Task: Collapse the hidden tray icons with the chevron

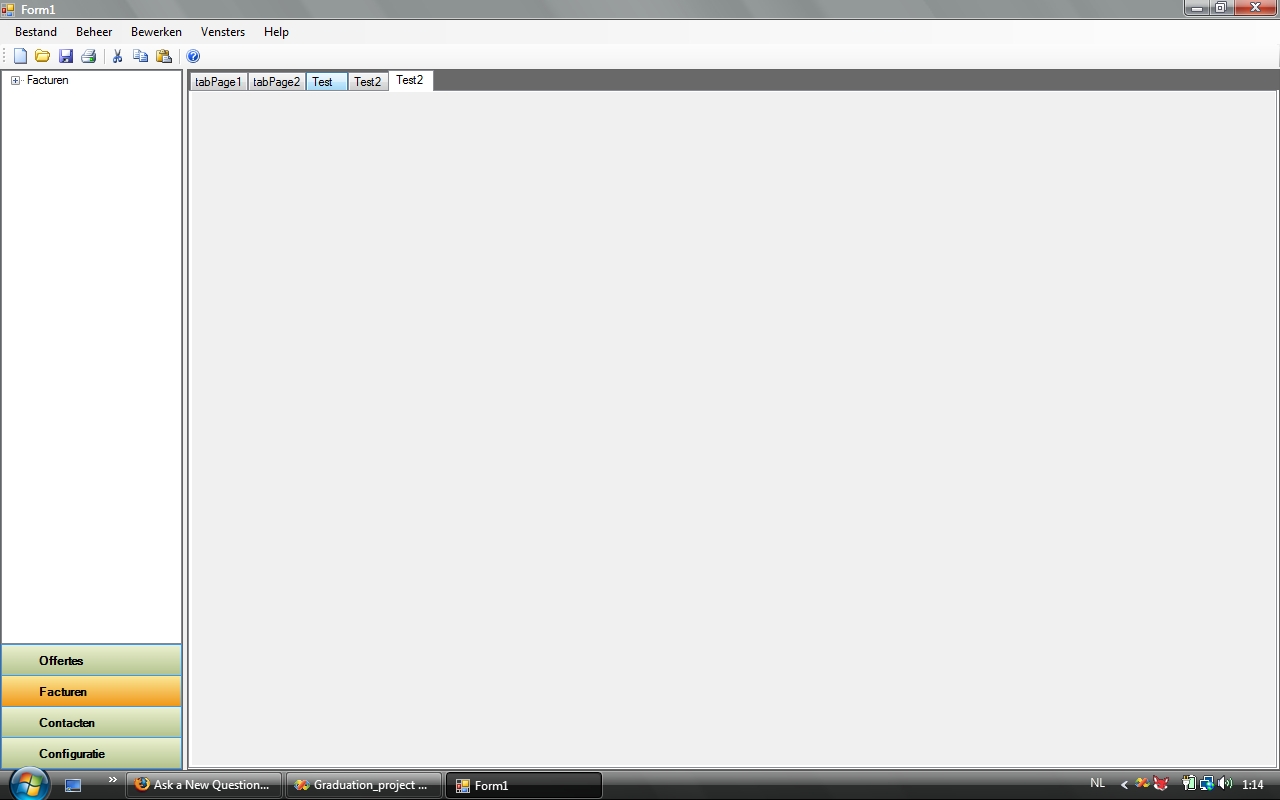Action: click(x=1123, y=784)
